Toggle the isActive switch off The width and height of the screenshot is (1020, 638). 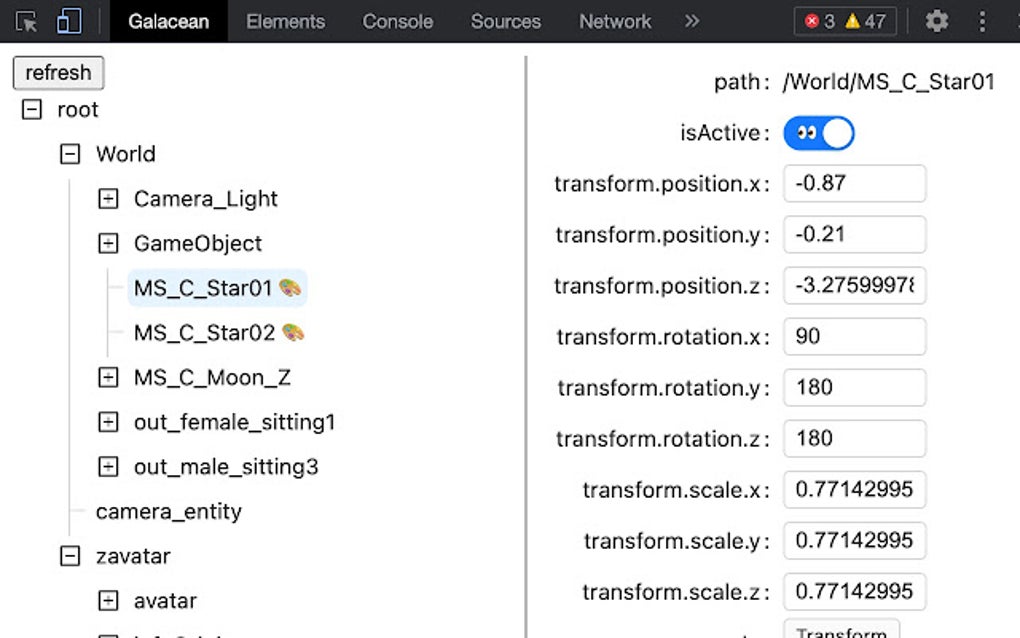coord(819,133)
